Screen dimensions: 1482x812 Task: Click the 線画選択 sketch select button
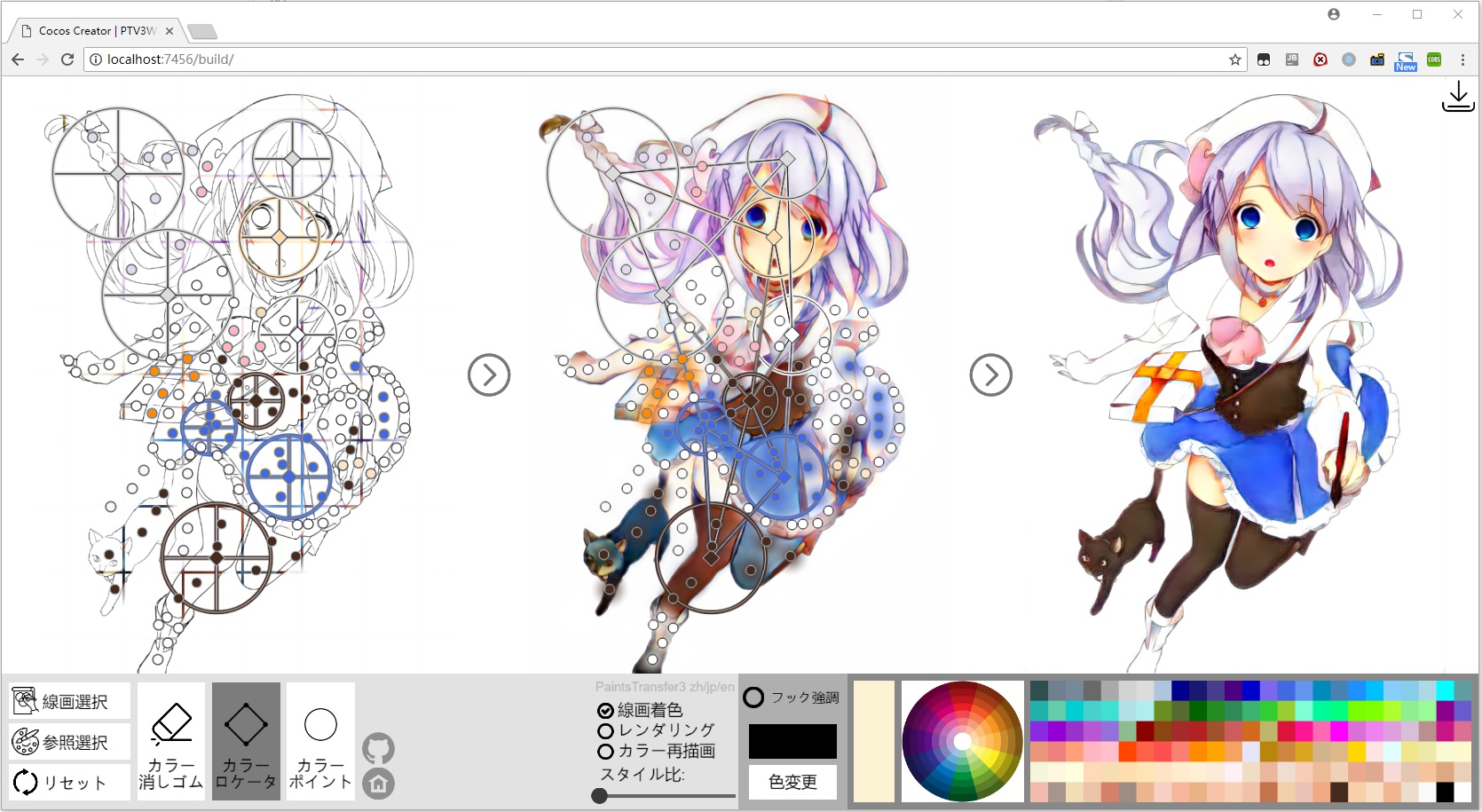click(69, 701)
